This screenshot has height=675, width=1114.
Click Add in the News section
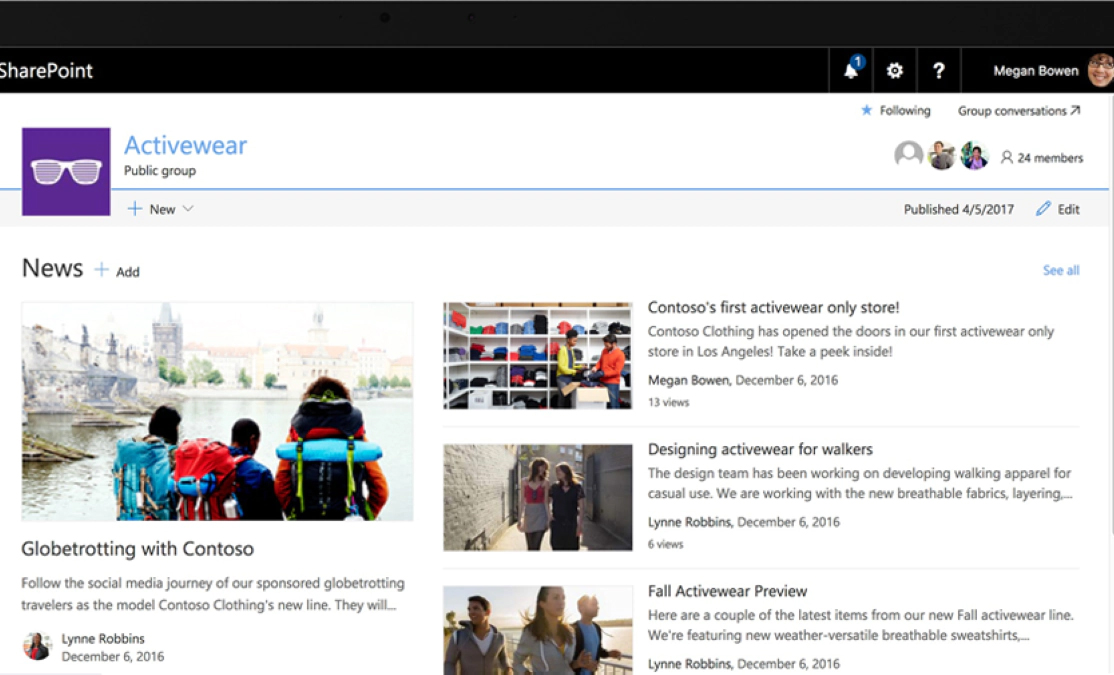(128, 271)
